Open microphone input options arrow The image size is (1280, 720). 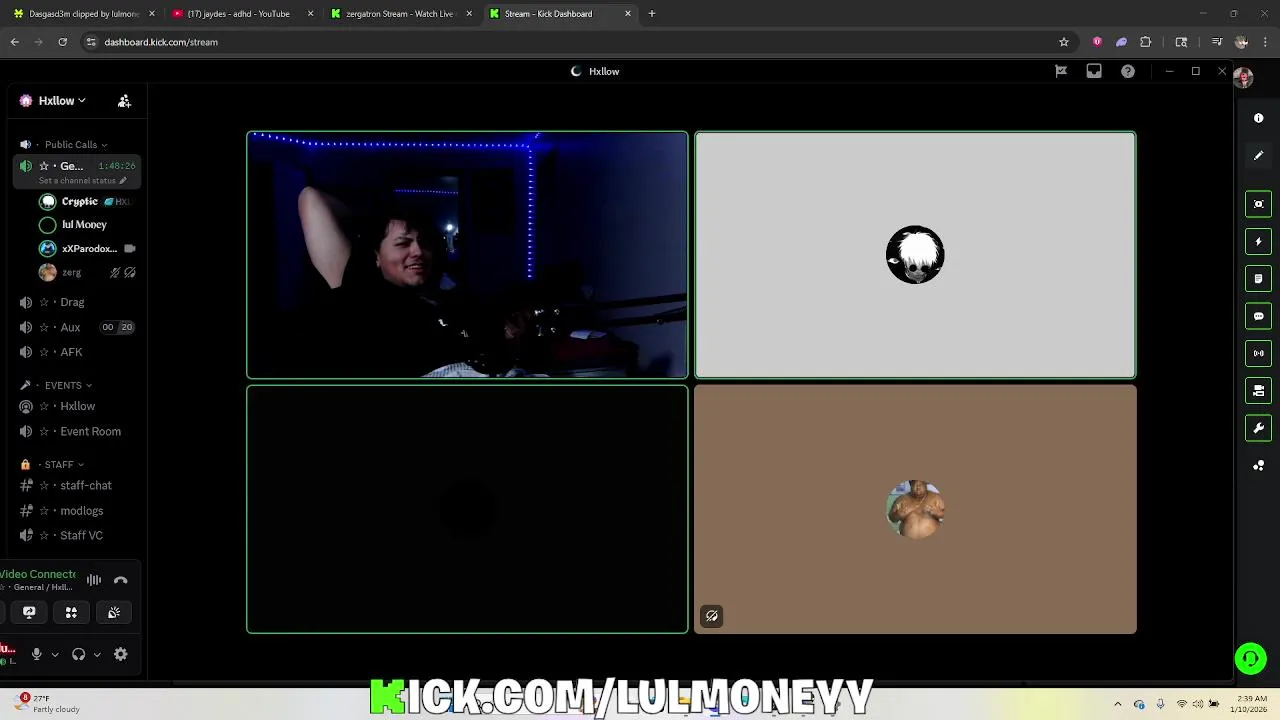tap(54, 654)
